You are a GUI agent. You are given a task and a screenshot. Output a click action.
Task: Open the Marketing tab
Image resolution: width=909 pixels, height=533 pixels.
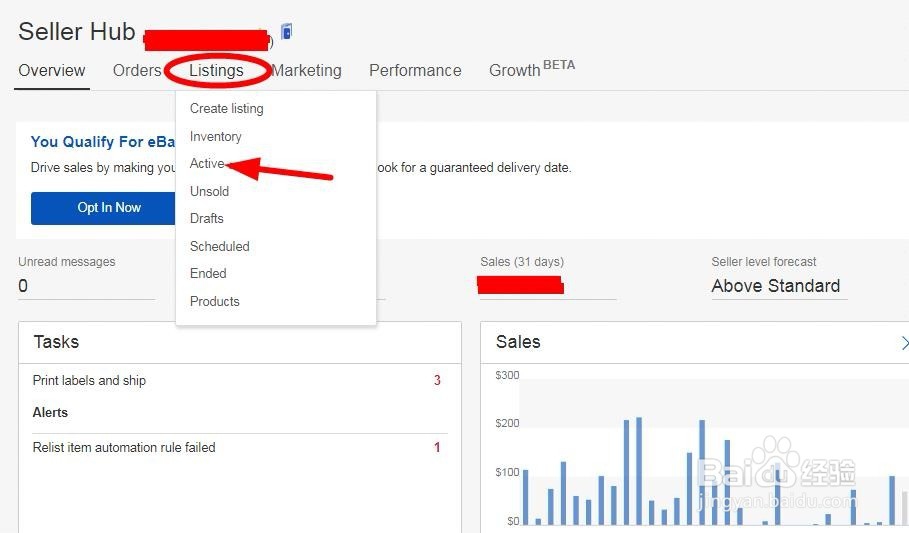point(307,71)
